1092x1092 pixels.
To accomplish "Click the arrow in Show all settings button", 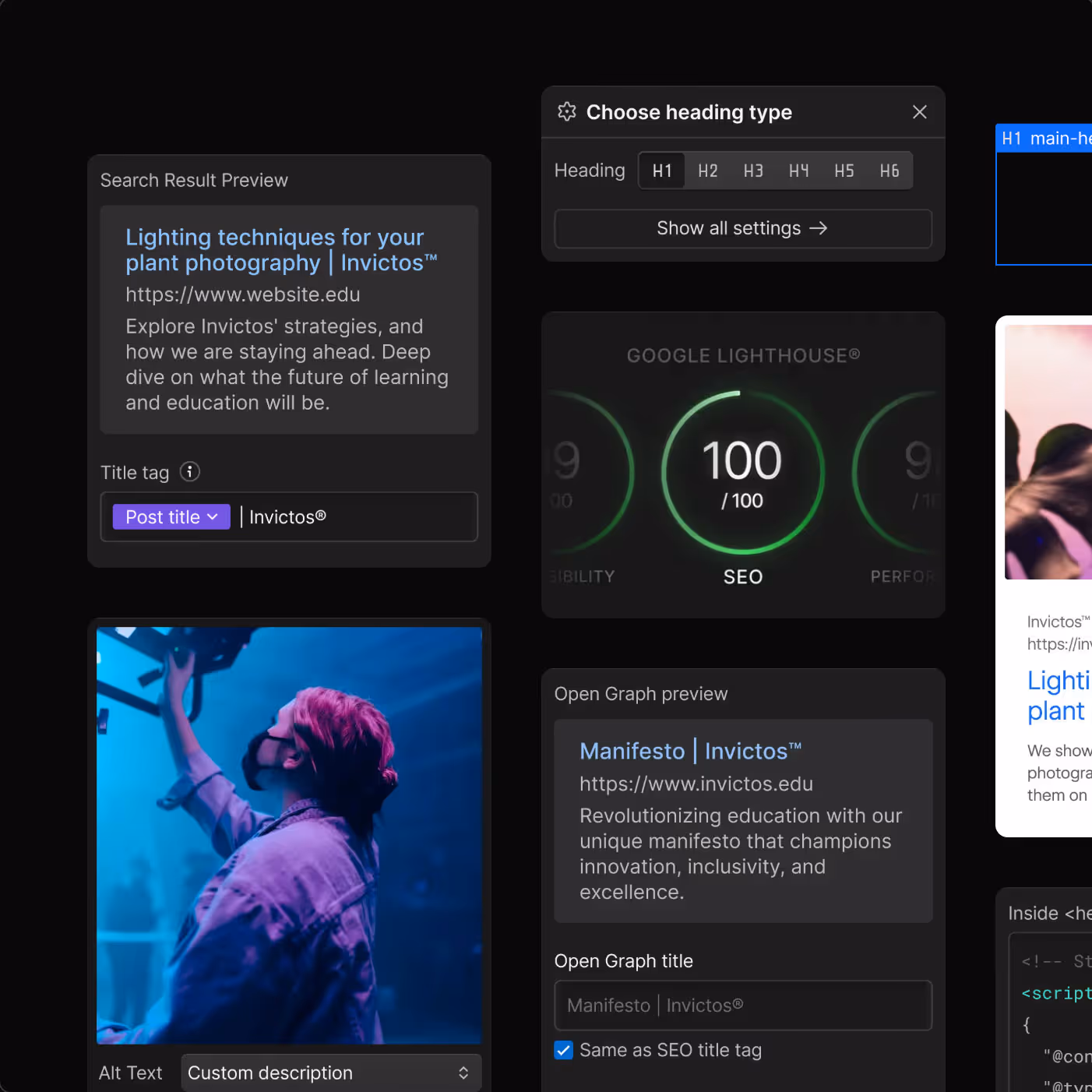I will coord(819,228).
